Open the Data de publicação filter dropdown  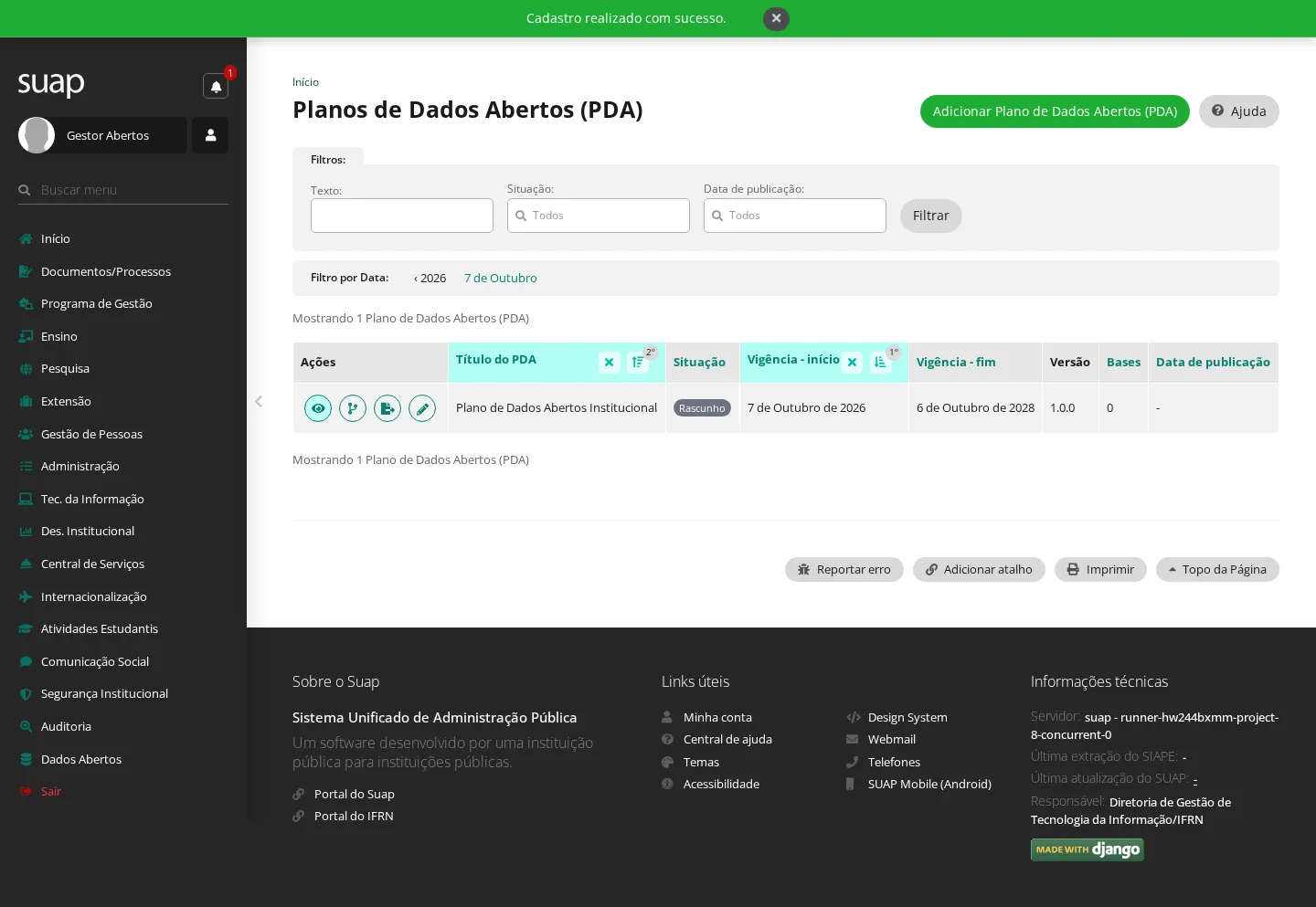[x=795, y=216]
